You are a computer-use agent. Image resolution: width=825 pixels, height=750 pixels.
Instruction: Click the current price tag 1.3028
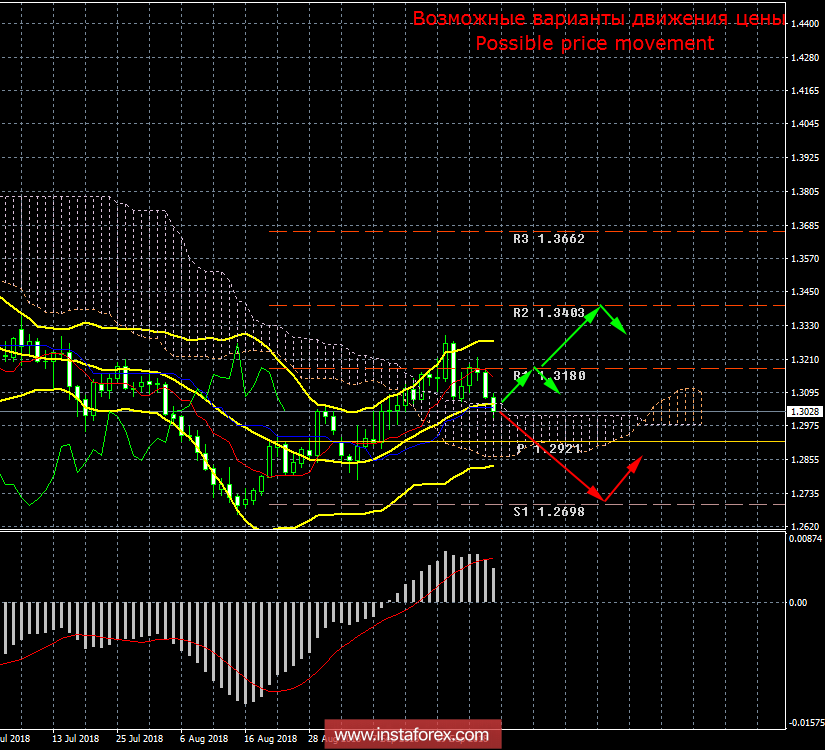click(x=805, y=412)
